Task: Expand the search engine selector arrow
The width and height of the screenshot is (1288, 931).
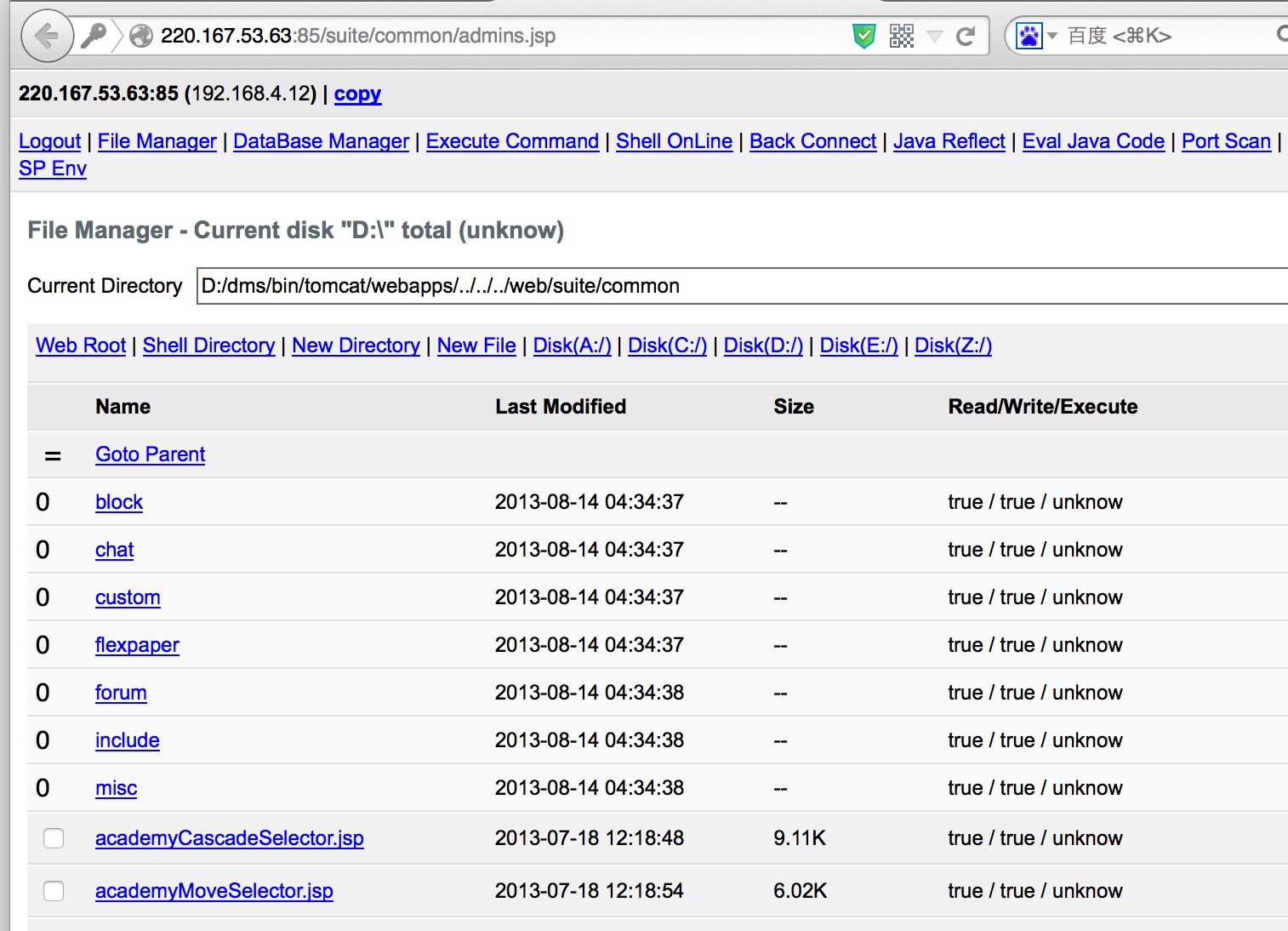Action: click(1052, 36)
